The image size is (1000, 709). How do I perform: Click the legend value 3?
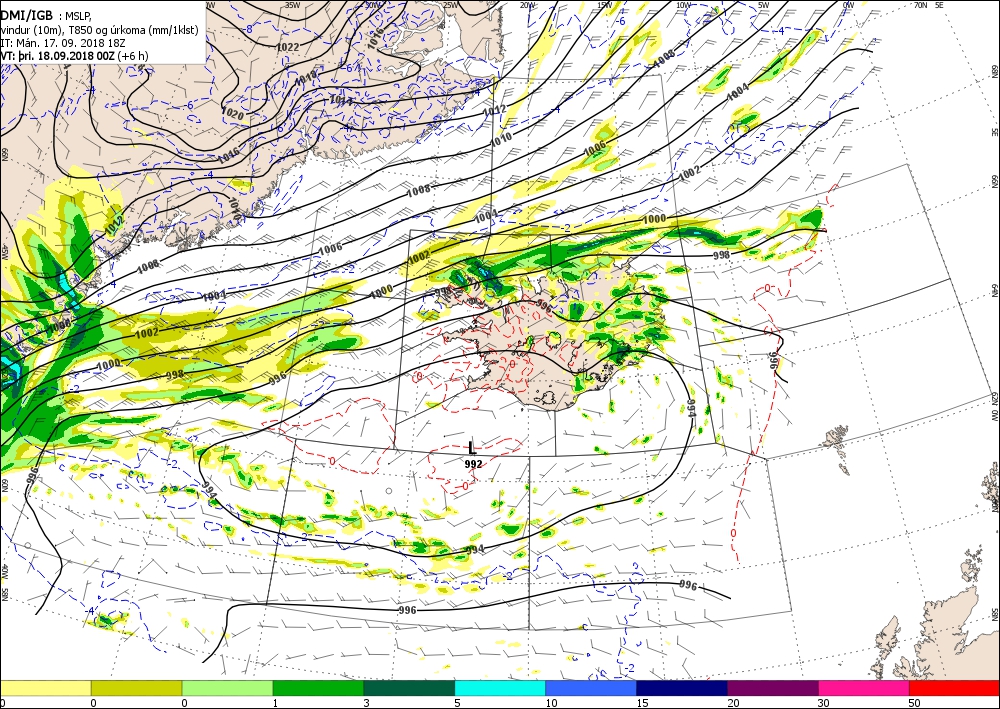pos(367,703)
